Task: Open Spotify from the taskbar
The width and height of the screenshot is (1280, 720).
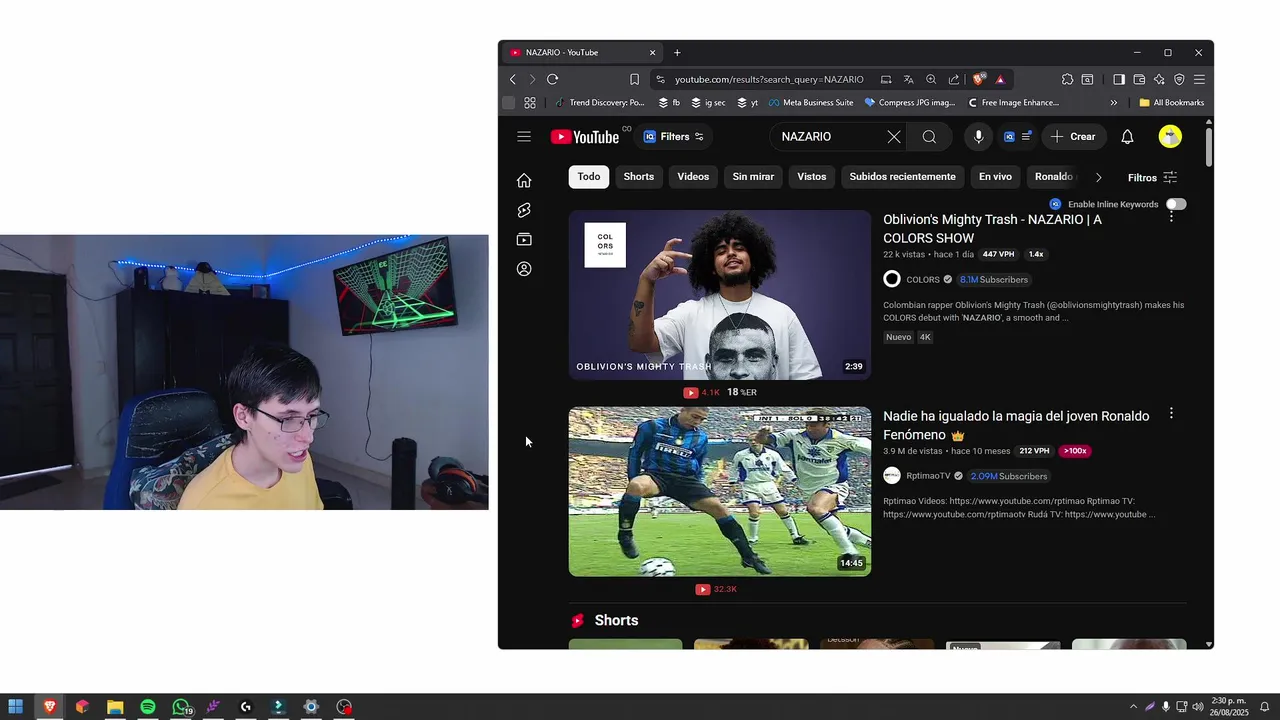Action: point(148,707)
